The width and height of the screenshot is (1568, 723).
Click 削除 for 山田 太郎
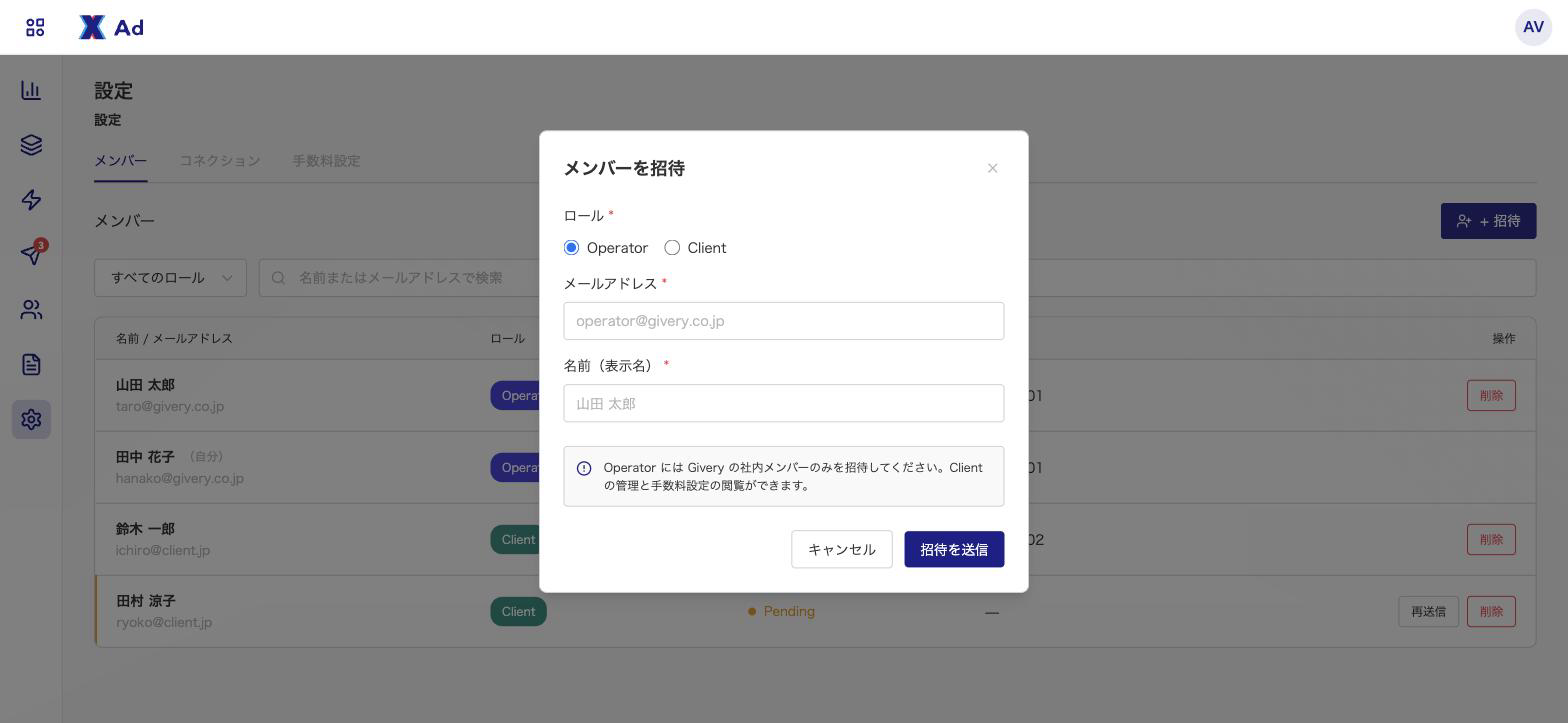pyautogui.click(x=1491, y=395)
